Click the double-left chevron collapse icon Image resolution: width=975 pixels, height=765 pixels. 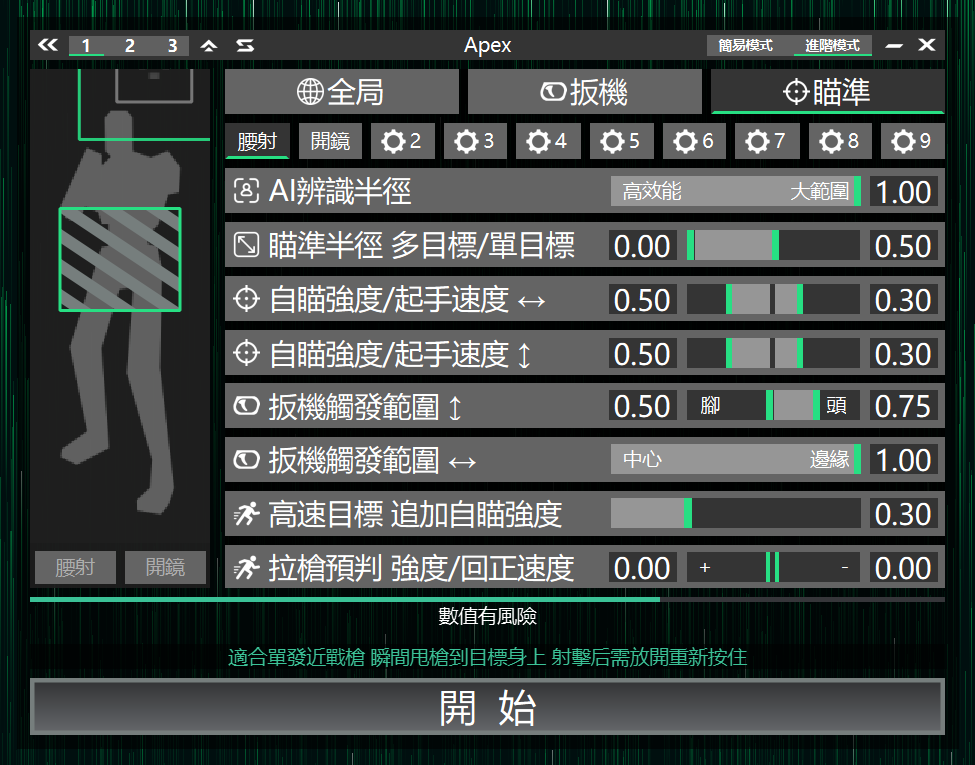pos(48,45)
